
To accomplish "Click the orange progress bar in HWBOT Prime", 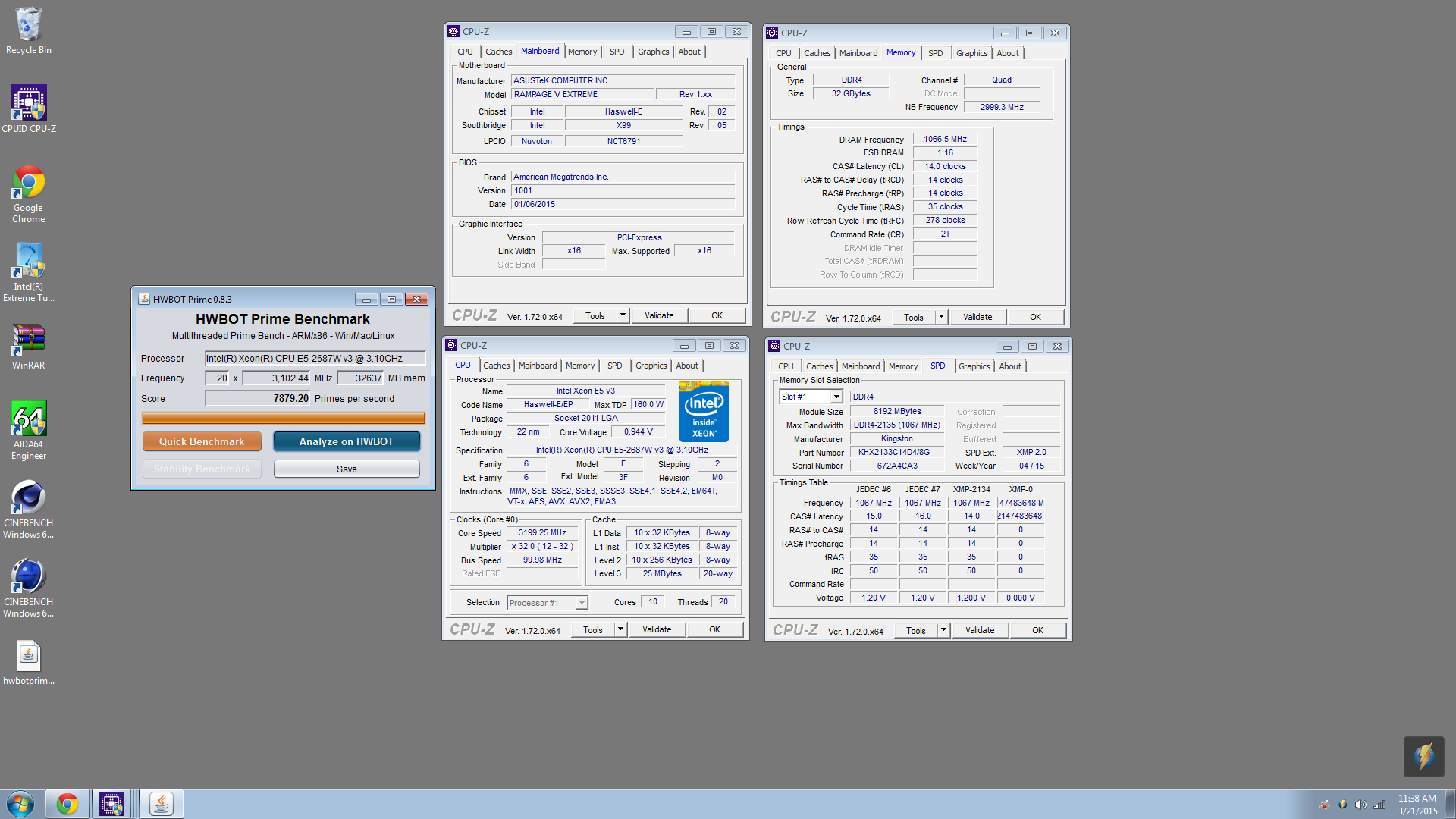I will click(284, 418).
